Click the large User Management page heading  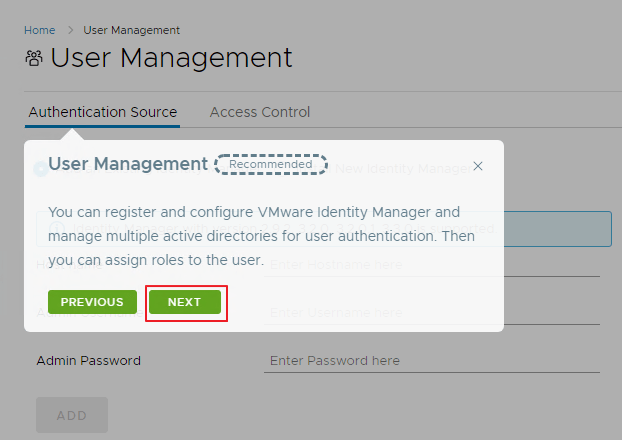pyautogui.click(x=171, y=57)
